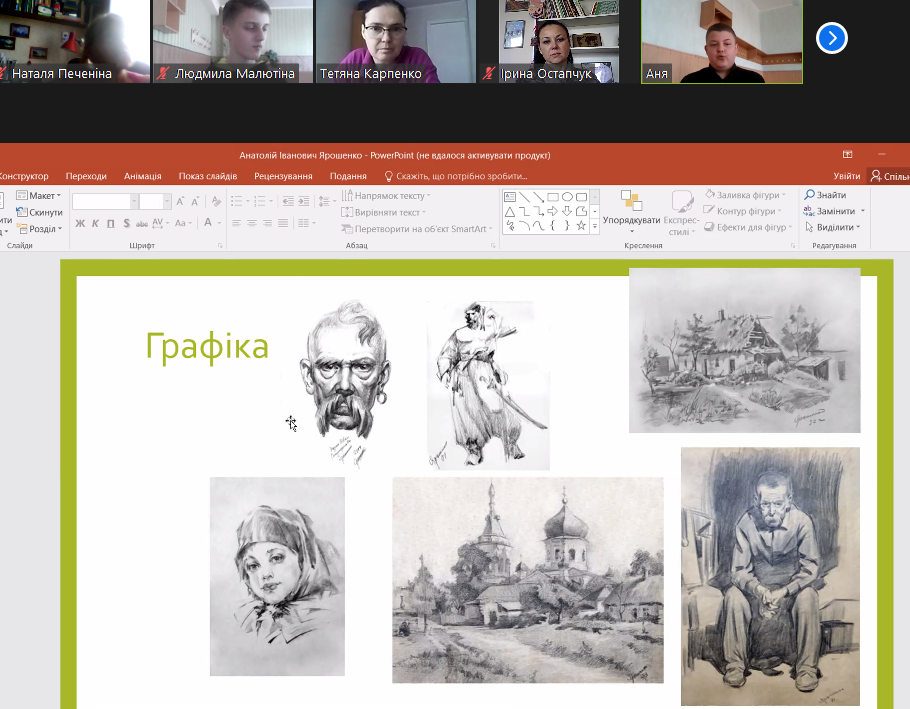Select the left brace shape
910x709 pixels.
552,226
